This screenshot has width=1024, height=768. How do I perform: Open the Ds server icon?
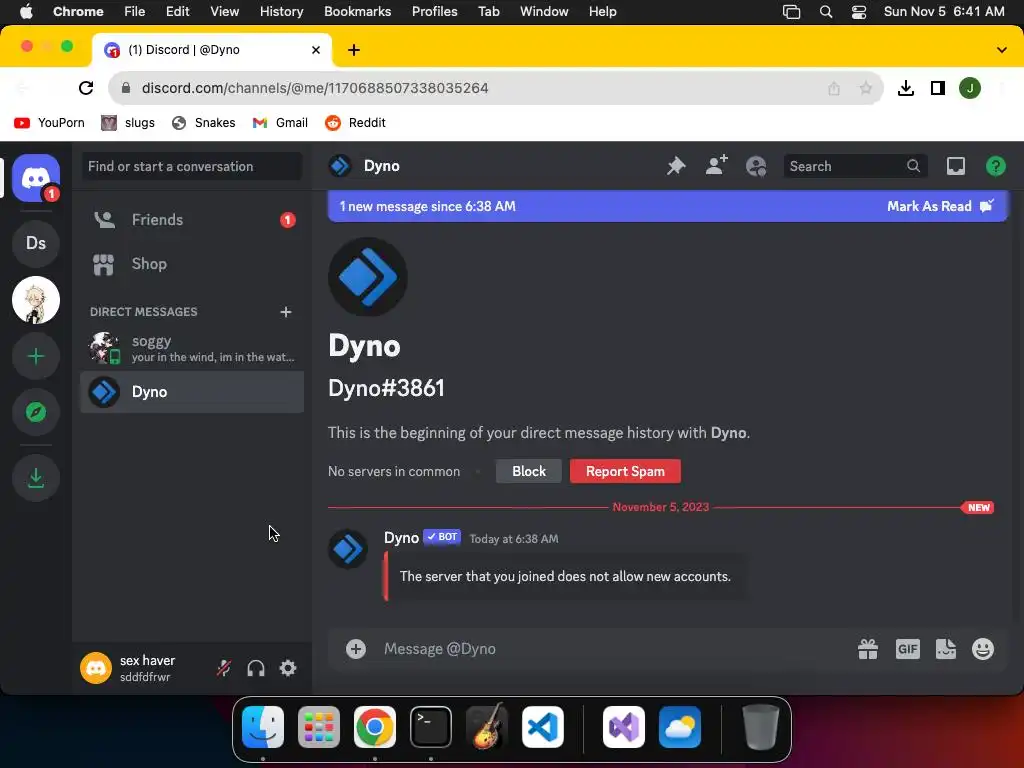tap(36, 243)
